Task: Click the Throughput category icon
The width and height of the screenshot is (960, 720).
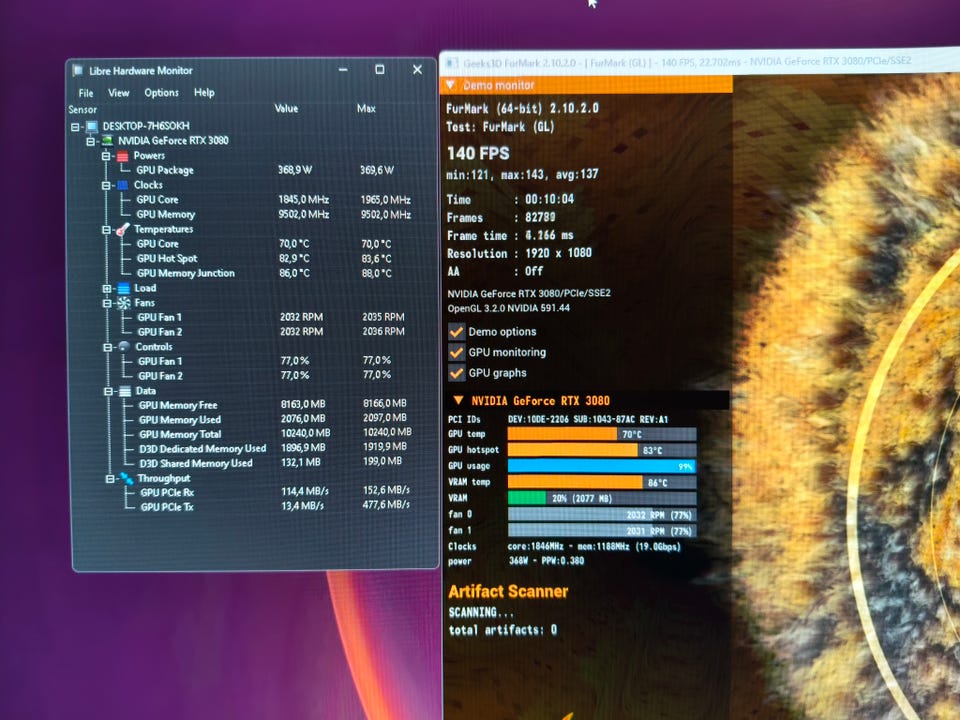Action: click(127, 479)
